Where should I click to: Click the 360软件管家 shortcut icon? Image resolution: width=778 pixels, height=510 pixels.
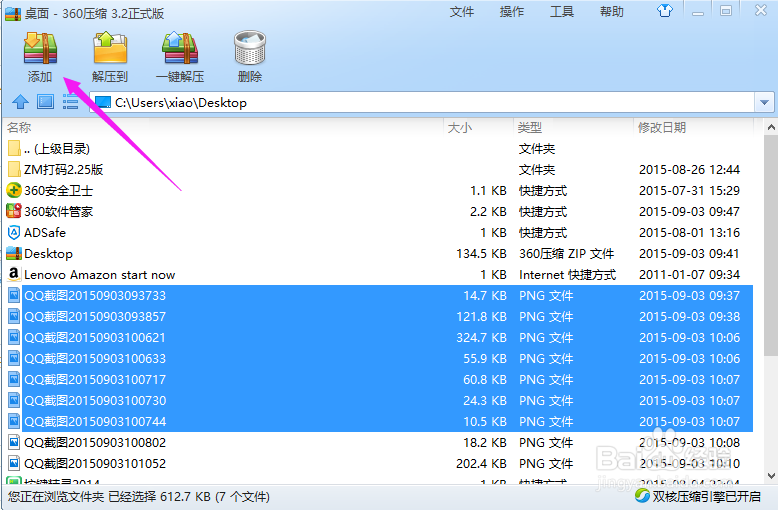(14, 211)
